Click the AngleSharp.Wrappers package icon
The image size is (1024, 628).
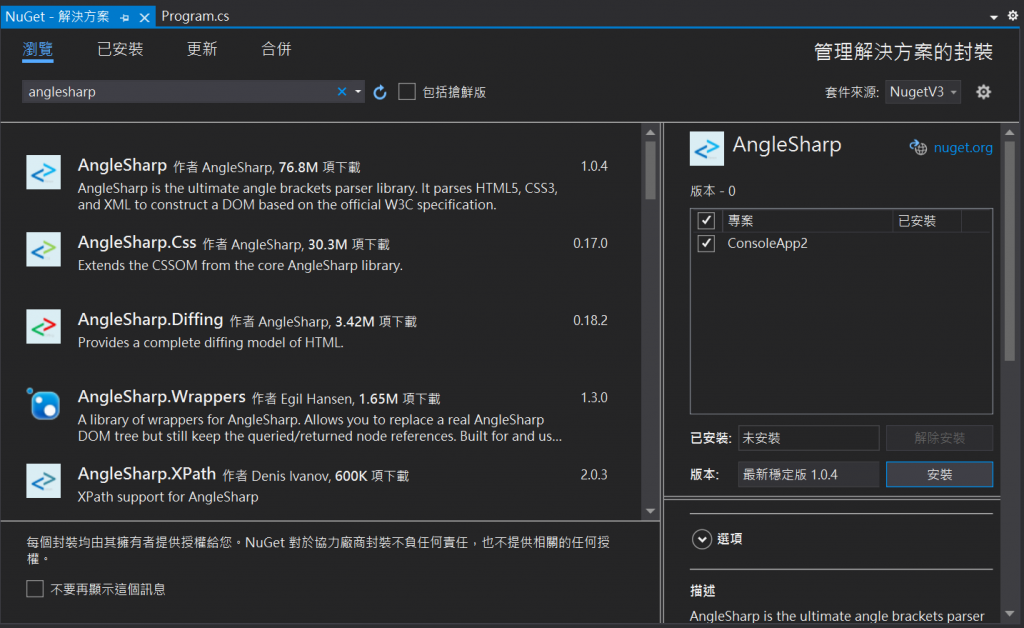pos(43,403)
